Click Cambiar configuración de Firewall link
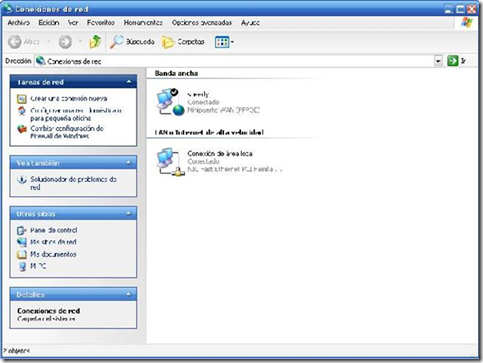Screen dimensions: 483x363 click(67, 132)
